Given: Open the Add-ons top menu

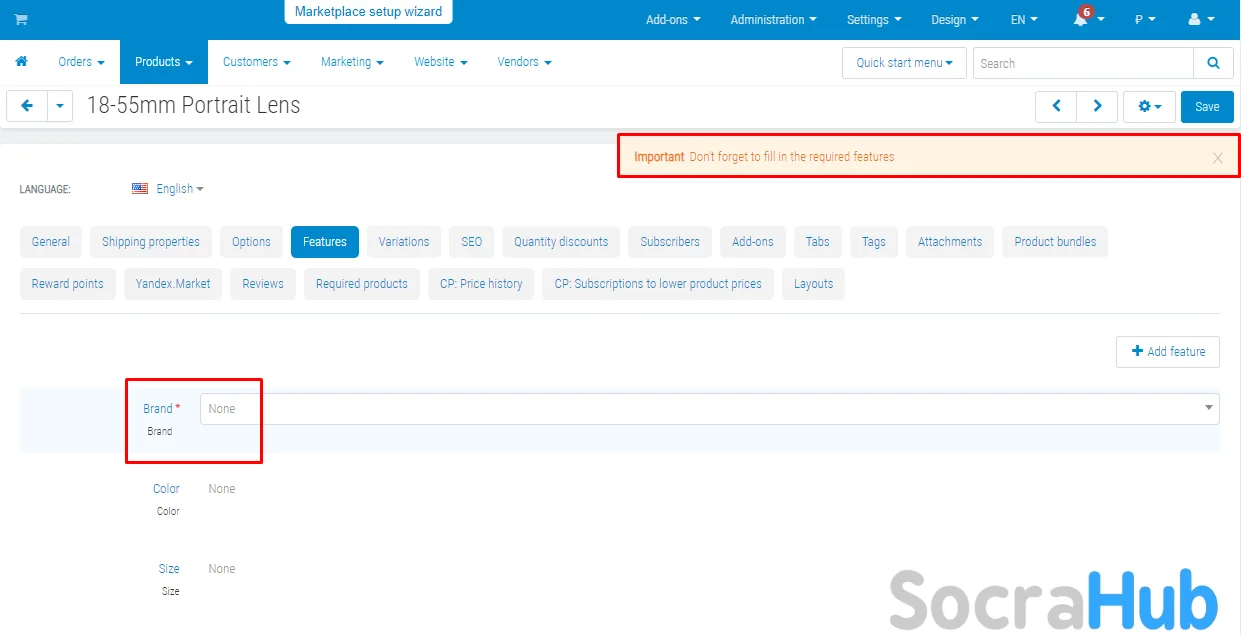Looking at the screenshot, I should pyautogui.click(x=673, y=20).
